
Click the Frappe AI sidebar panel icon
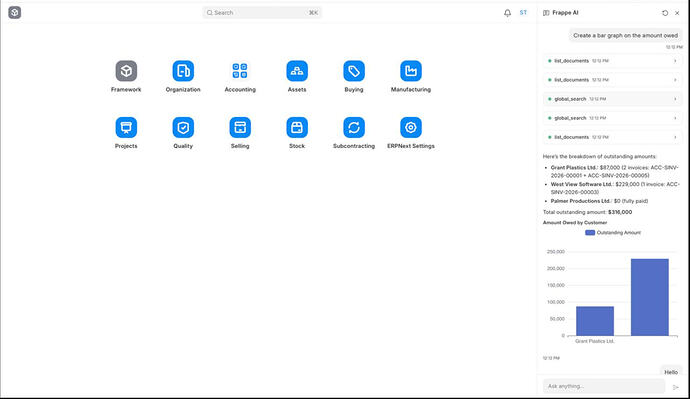(x=546, y=13)
